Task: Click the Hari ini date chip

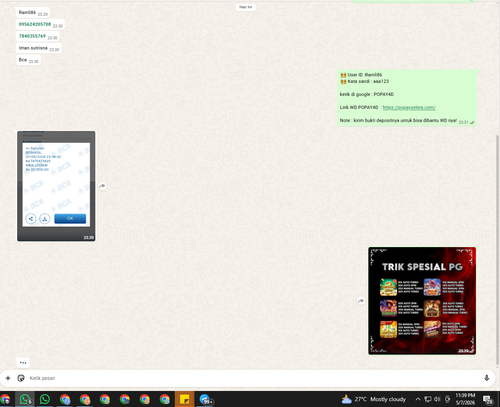Action: point(246,7)
